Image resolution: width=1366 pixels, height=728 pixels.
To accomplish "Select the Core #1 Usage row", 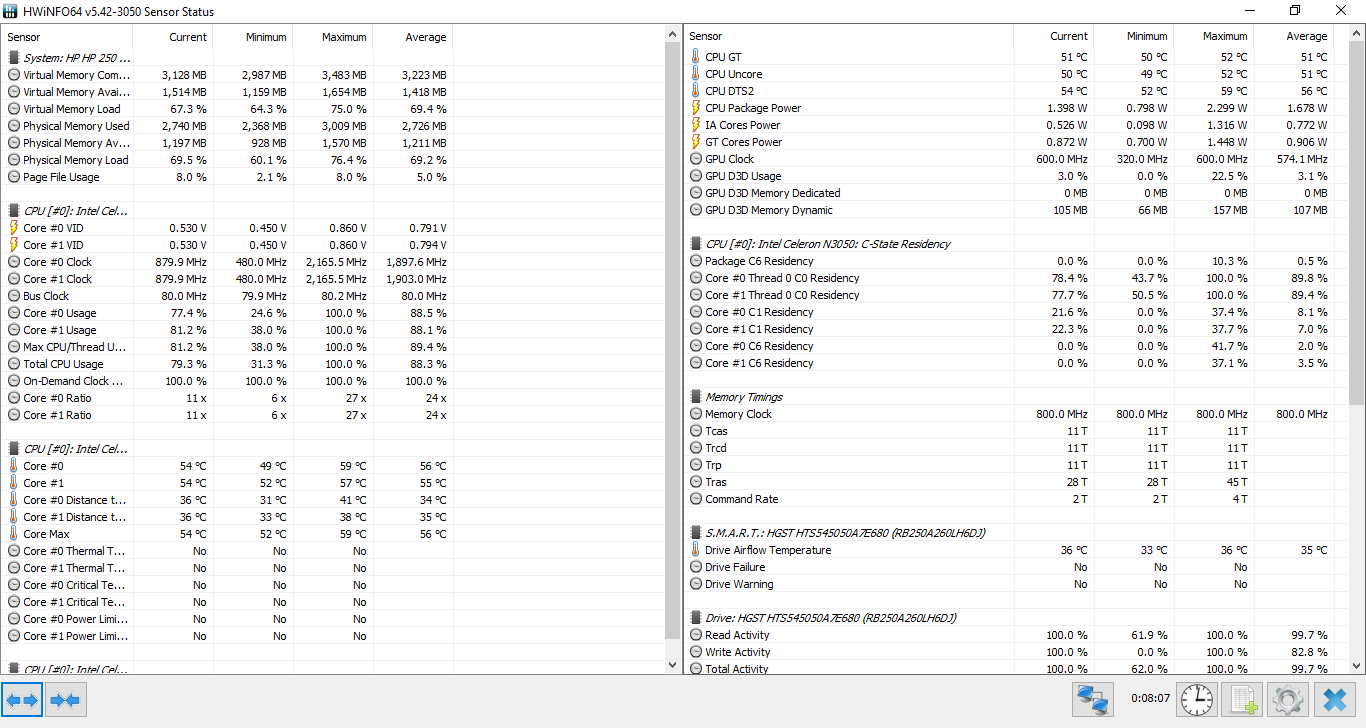I will (228, 330).
